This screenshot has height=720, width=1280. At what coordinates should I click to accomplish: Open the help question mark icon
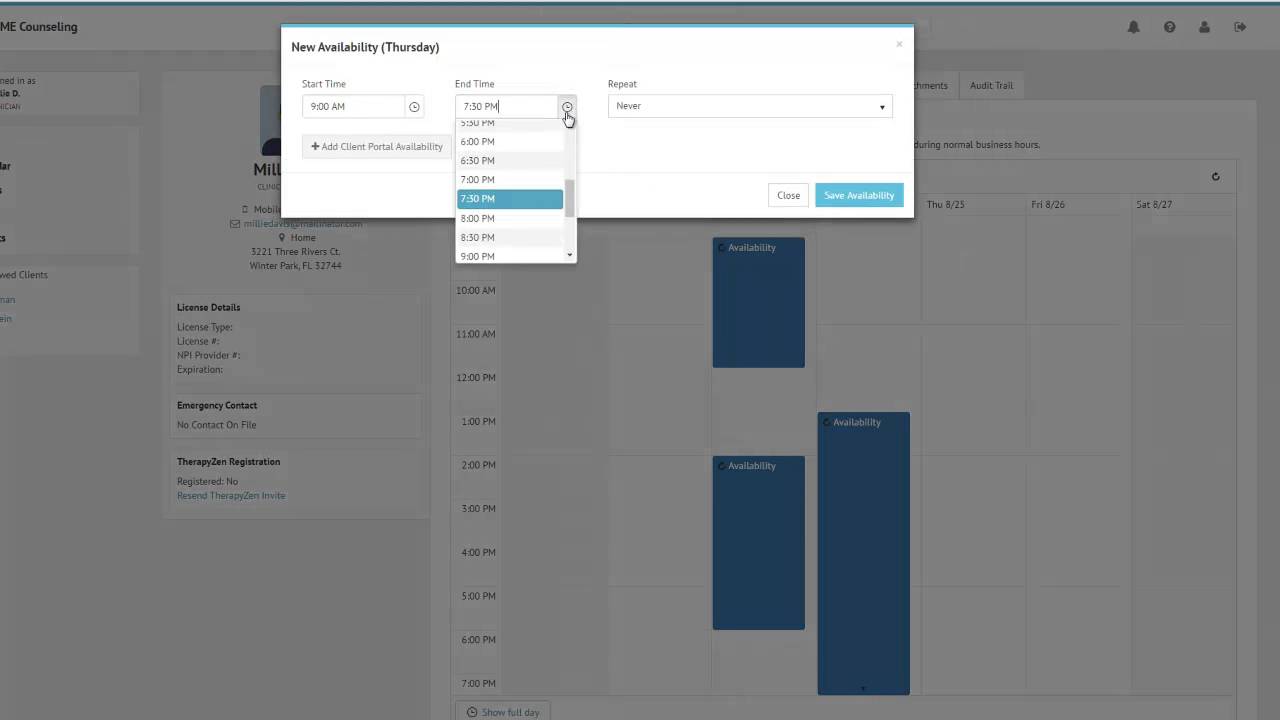click(x=1169, y=27)
